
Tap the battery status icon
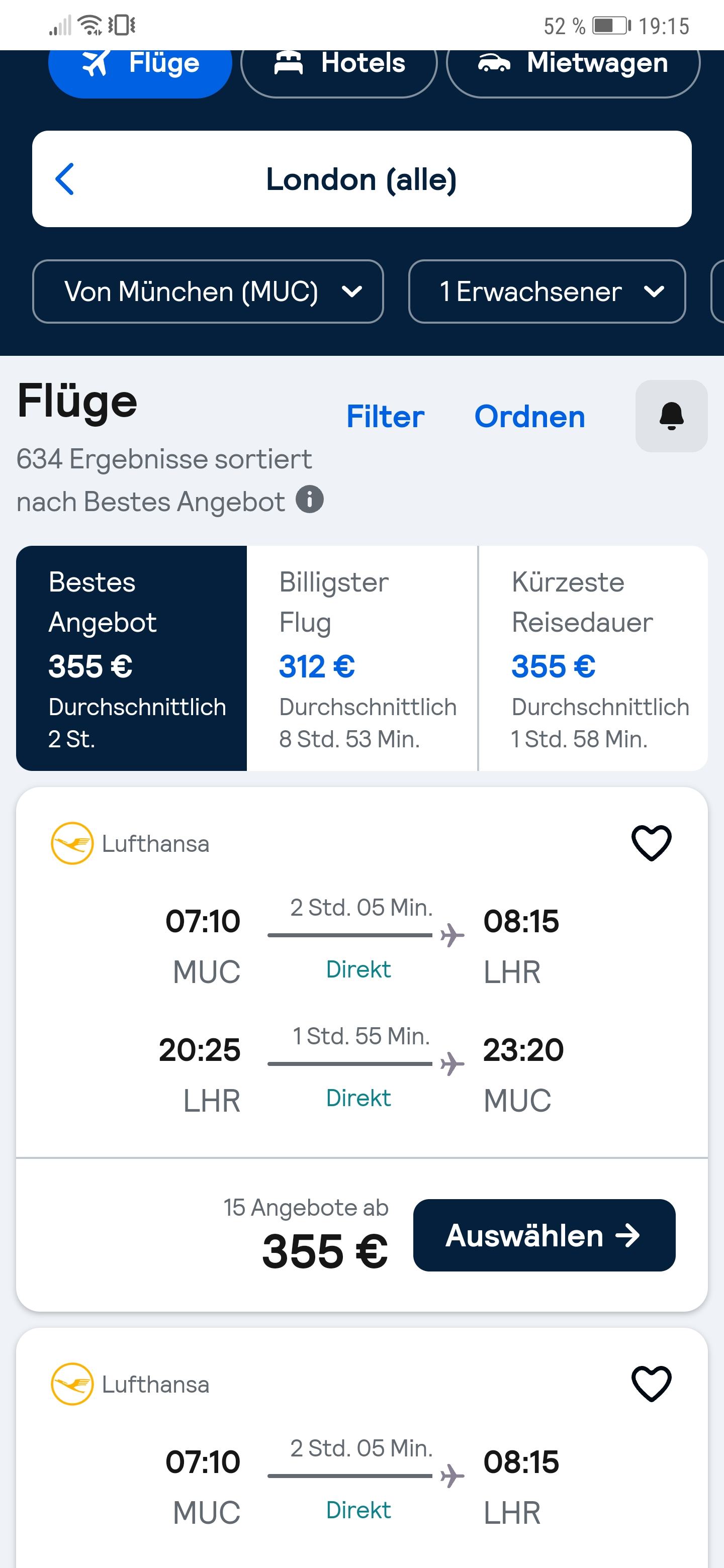pos(611,26)
